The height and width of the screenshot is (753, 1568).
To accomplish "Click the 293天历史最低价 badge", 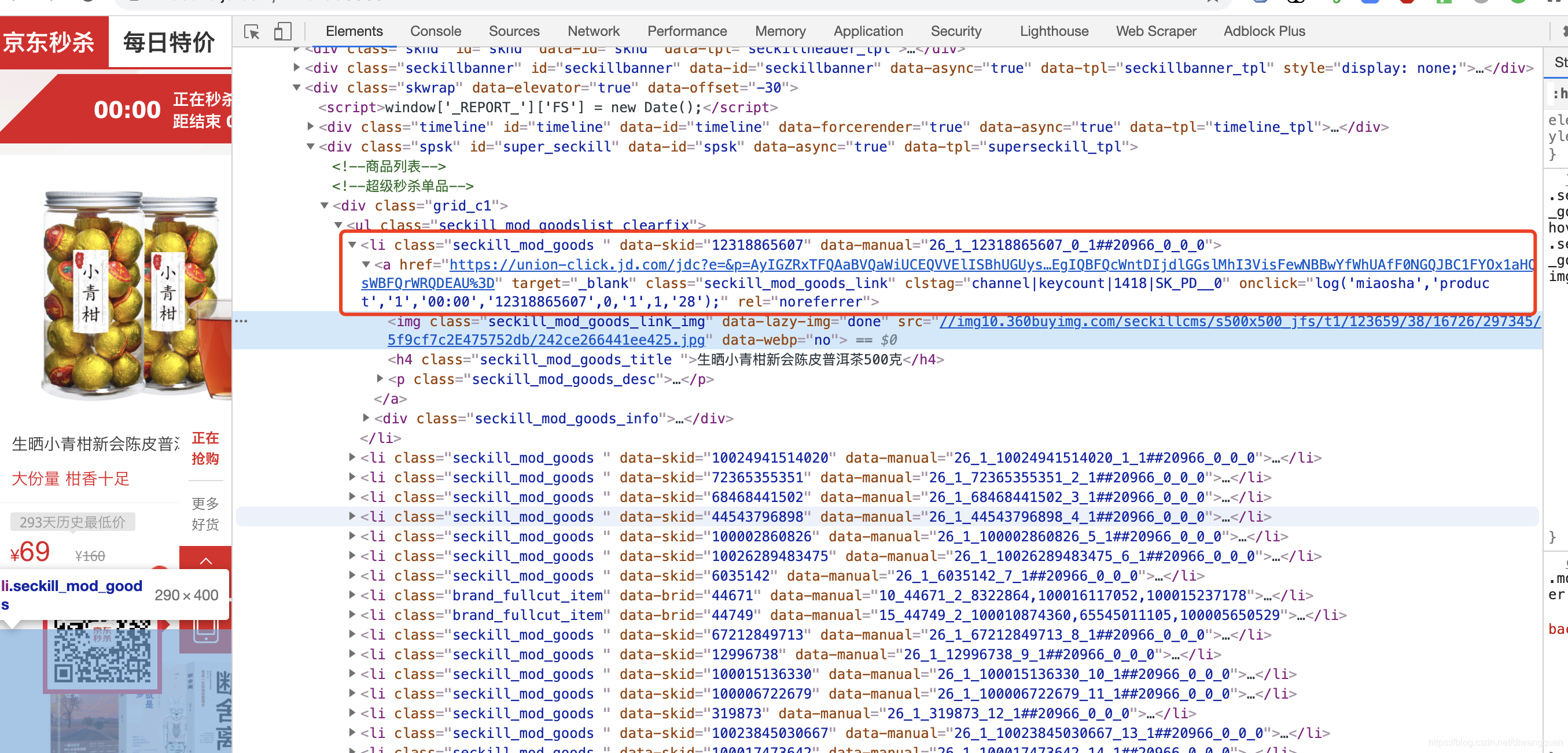I will tap(72, 522).
